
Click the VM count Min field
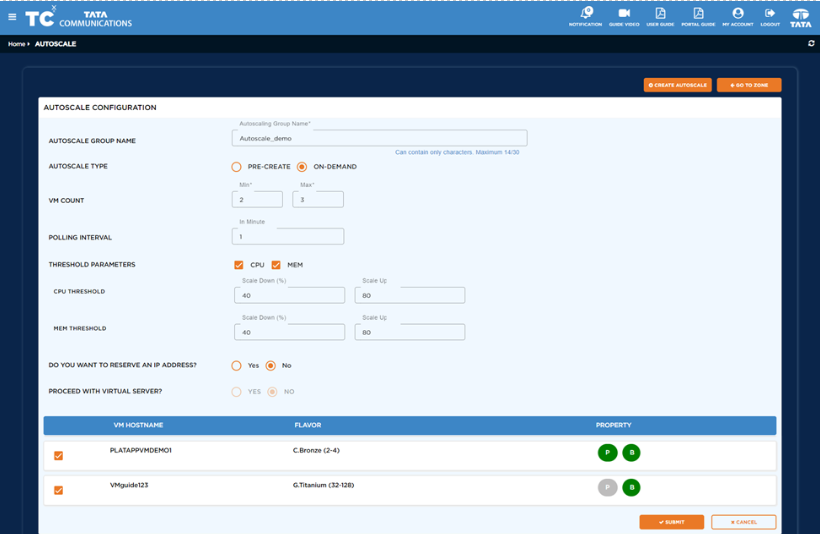(257, 199)
